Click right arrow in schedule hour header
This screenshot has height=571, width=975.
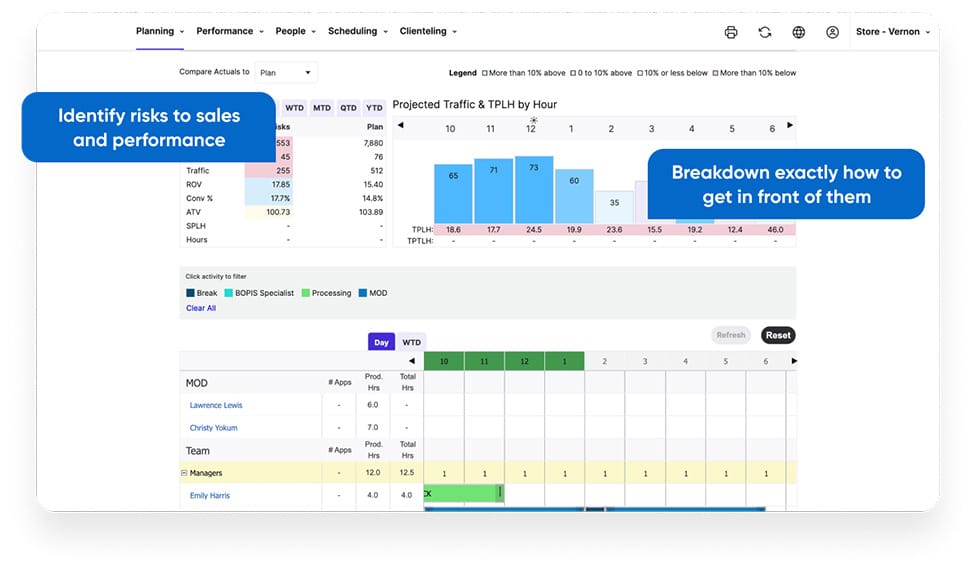click(x=793, y=361)
